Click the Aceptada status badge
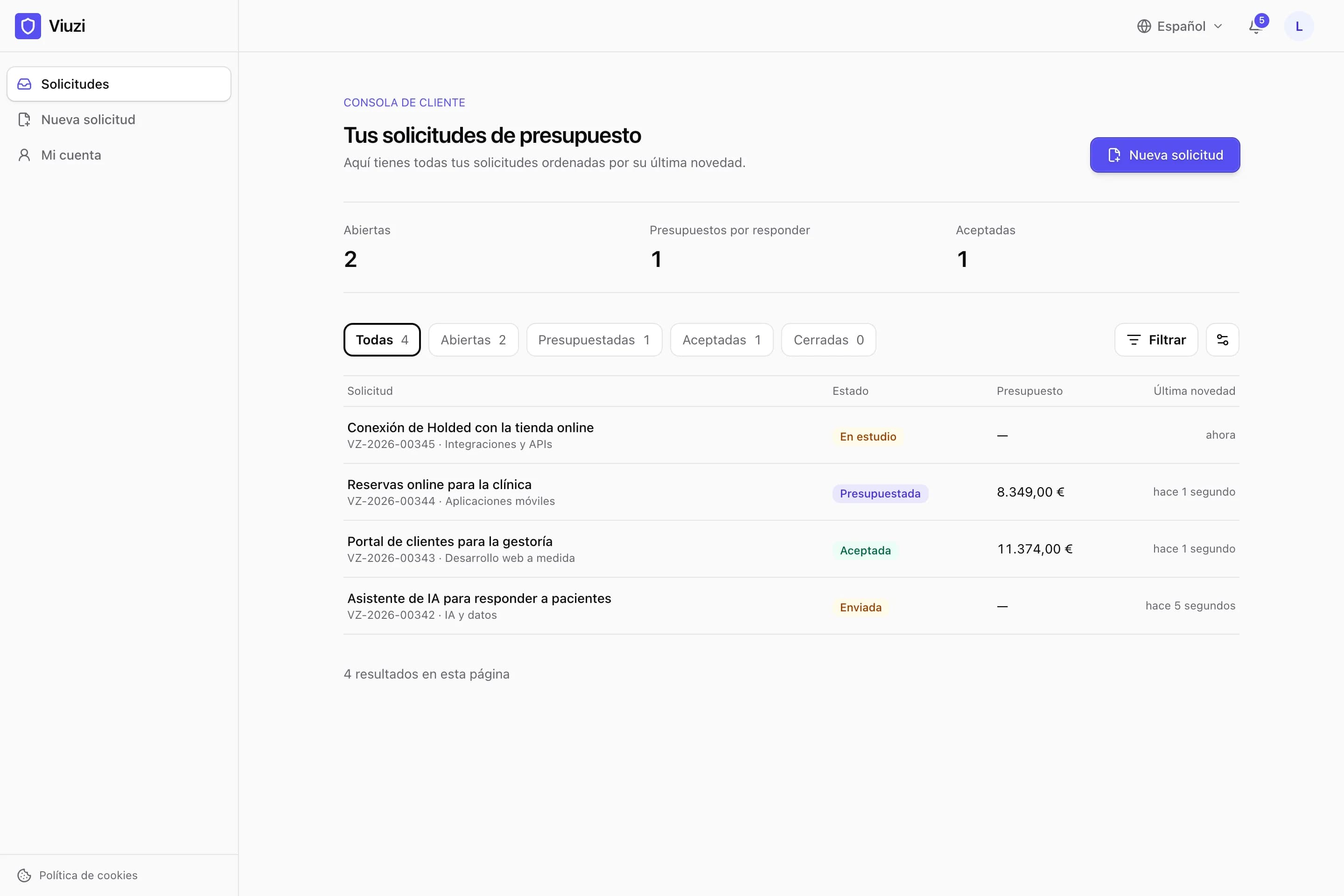1344x896 pixels. coord(865,550)
